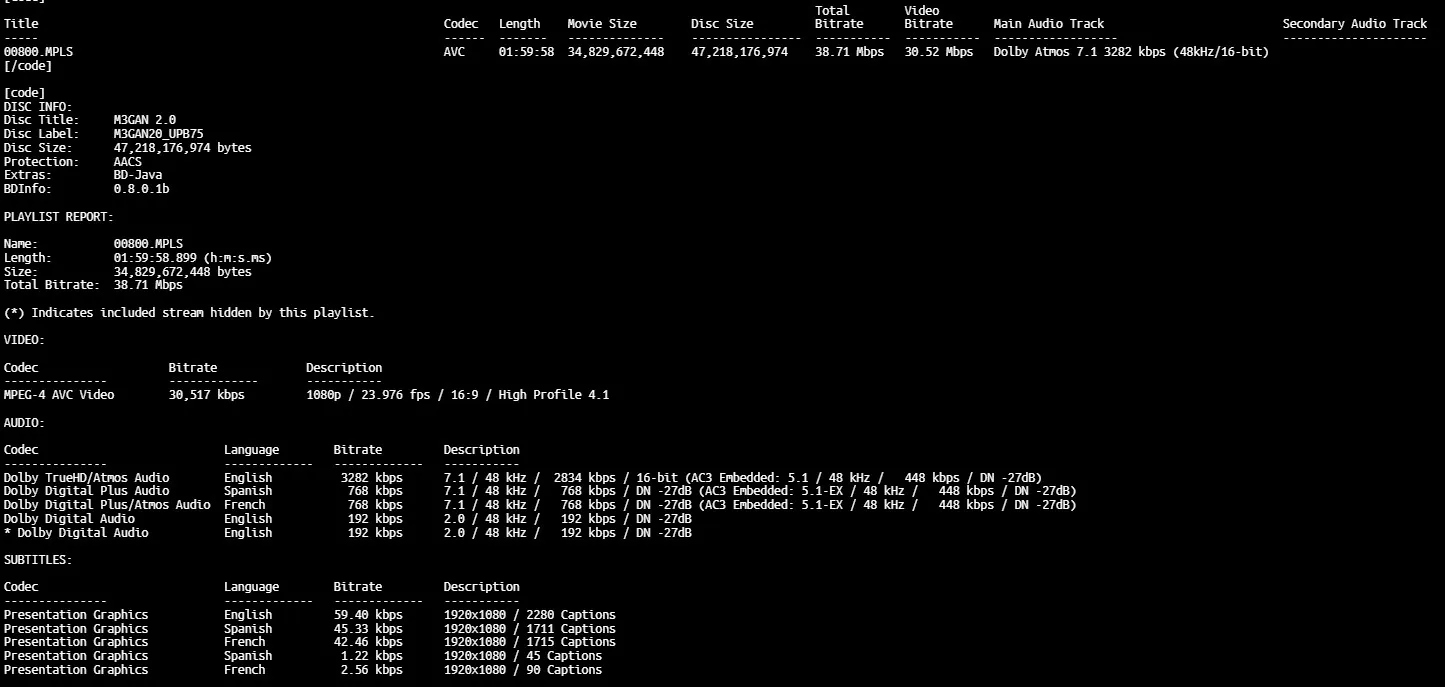Click the 00800.MPLS title in the summary row
The height and width of the screenshot is (687, 1445).
coord(38,52)
